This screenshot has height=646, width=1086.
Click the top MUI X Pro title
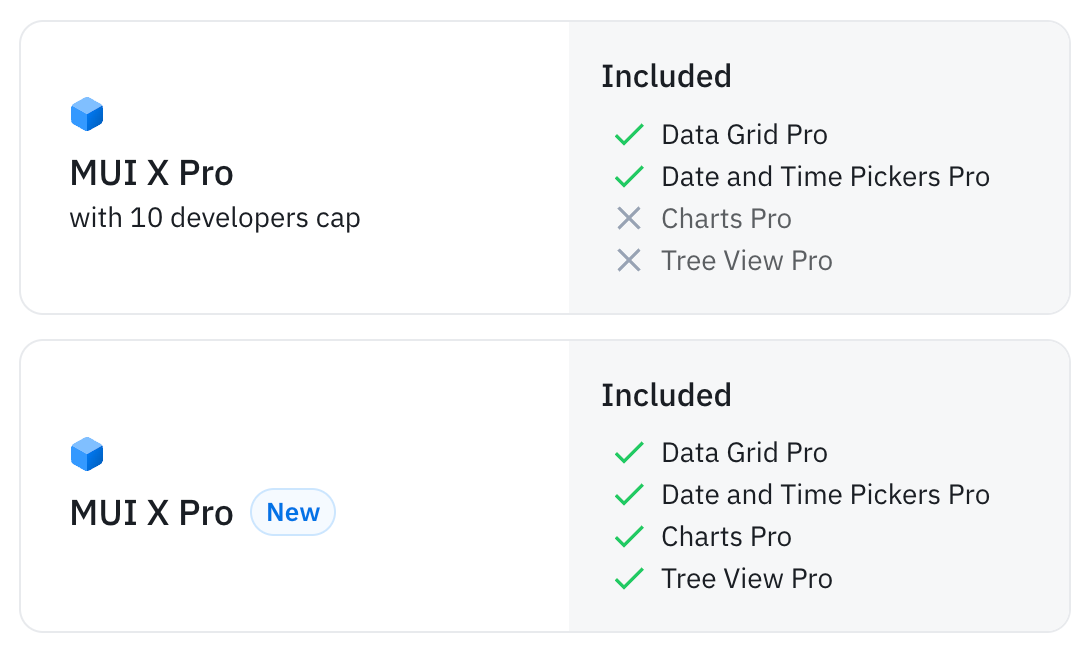pyautogui.click(x=151, y=174)
